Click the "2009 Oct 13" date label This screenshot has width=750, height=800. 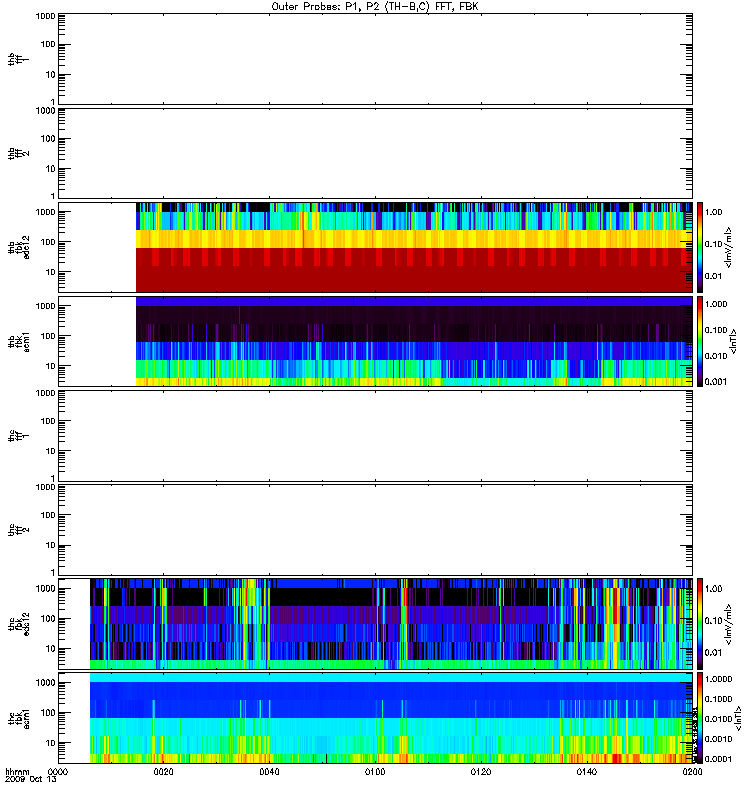31,780
